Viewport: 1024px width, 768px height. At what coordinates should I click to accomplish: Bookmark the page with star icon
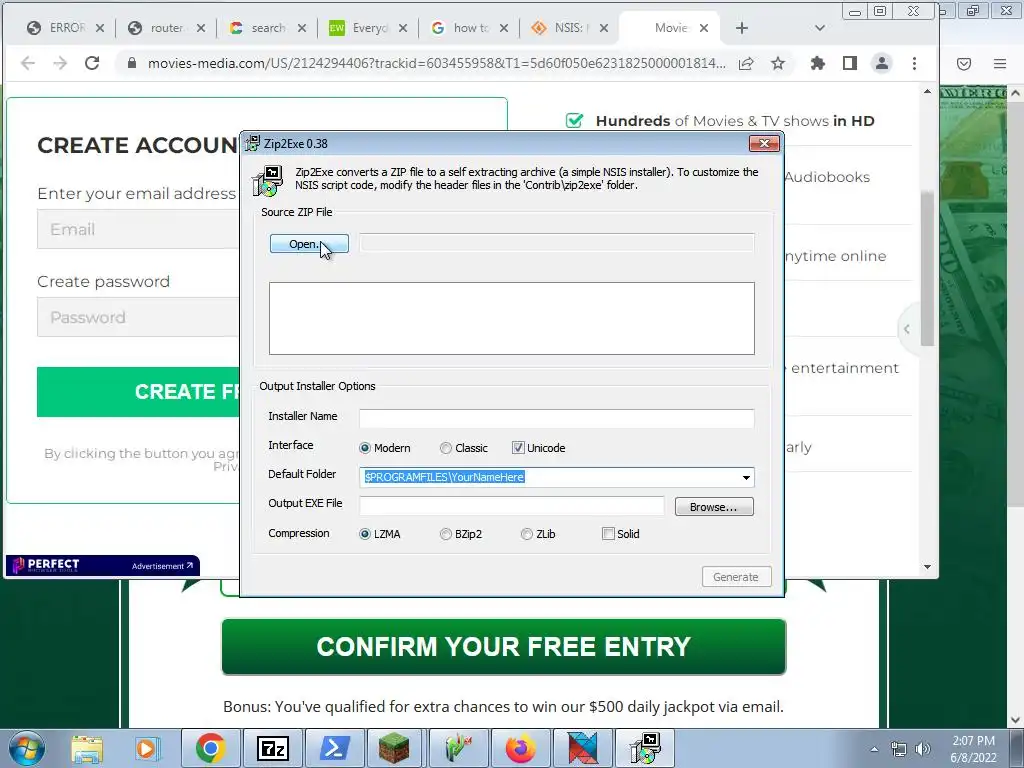pyautogui.click(x=778, y=63)
